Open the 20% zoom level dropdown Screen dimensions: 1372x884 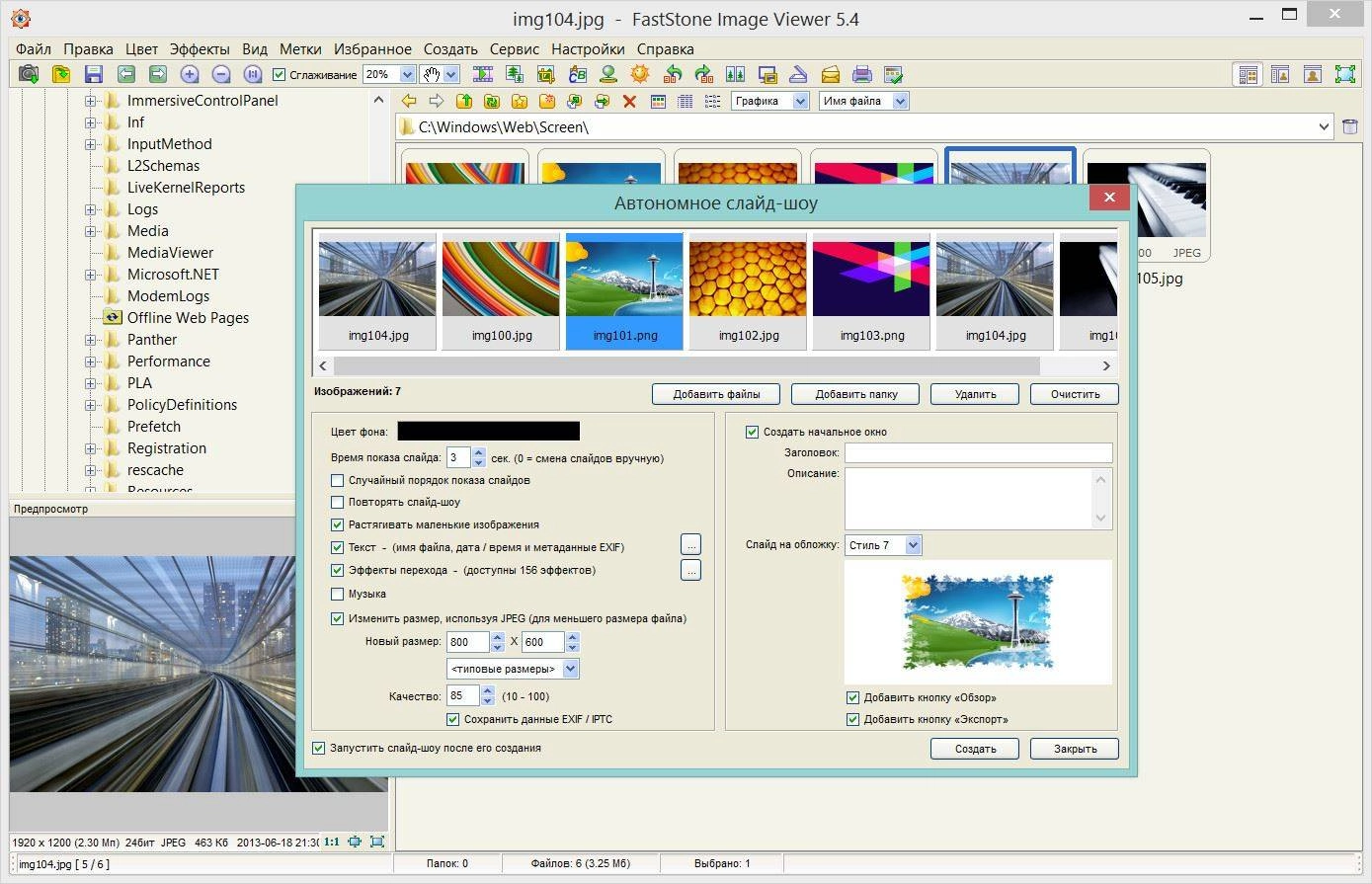(407, 74)
